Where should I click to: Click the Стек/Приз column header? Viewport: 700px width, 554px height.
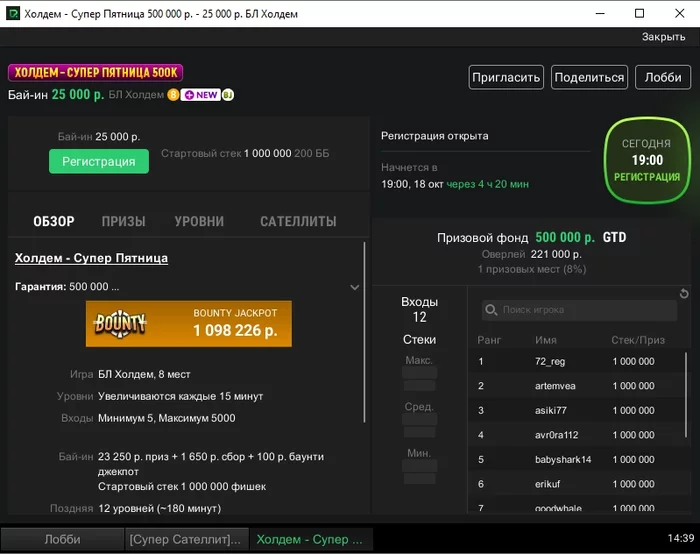click(x=638, y=340)
